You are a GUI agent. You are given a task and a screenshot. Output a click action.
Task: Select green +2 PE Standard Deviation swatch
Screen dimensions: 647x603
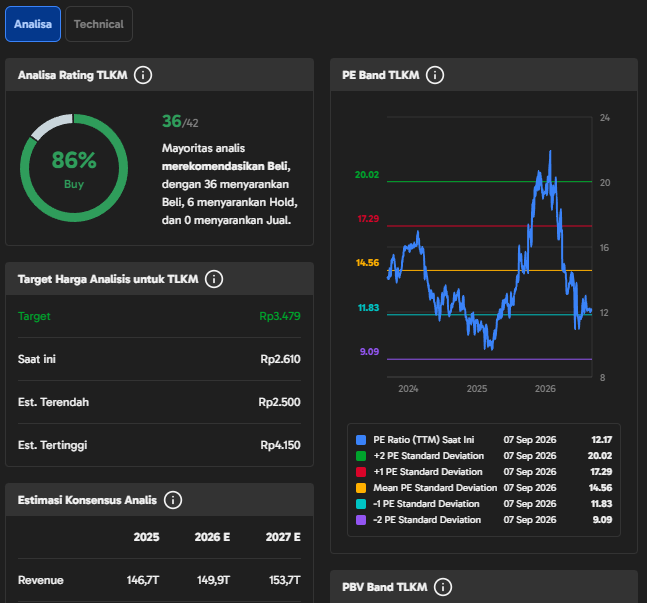point(361,456)
